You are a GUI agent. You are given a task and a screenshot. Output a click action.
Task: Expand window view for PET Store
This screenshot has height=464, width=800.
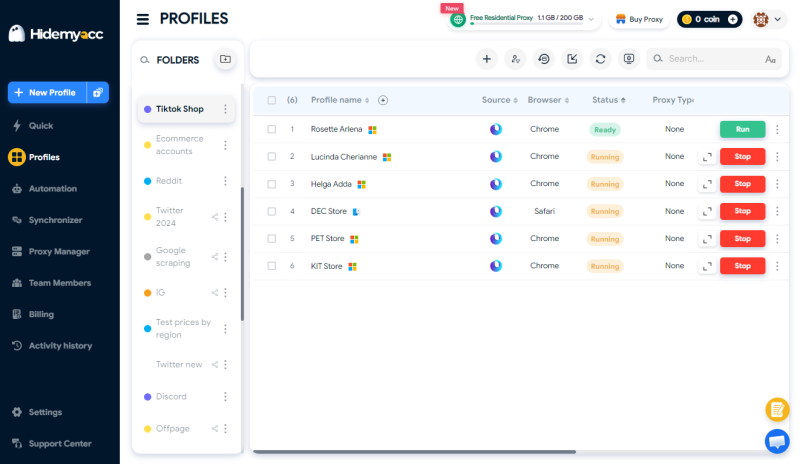[707, 239]
